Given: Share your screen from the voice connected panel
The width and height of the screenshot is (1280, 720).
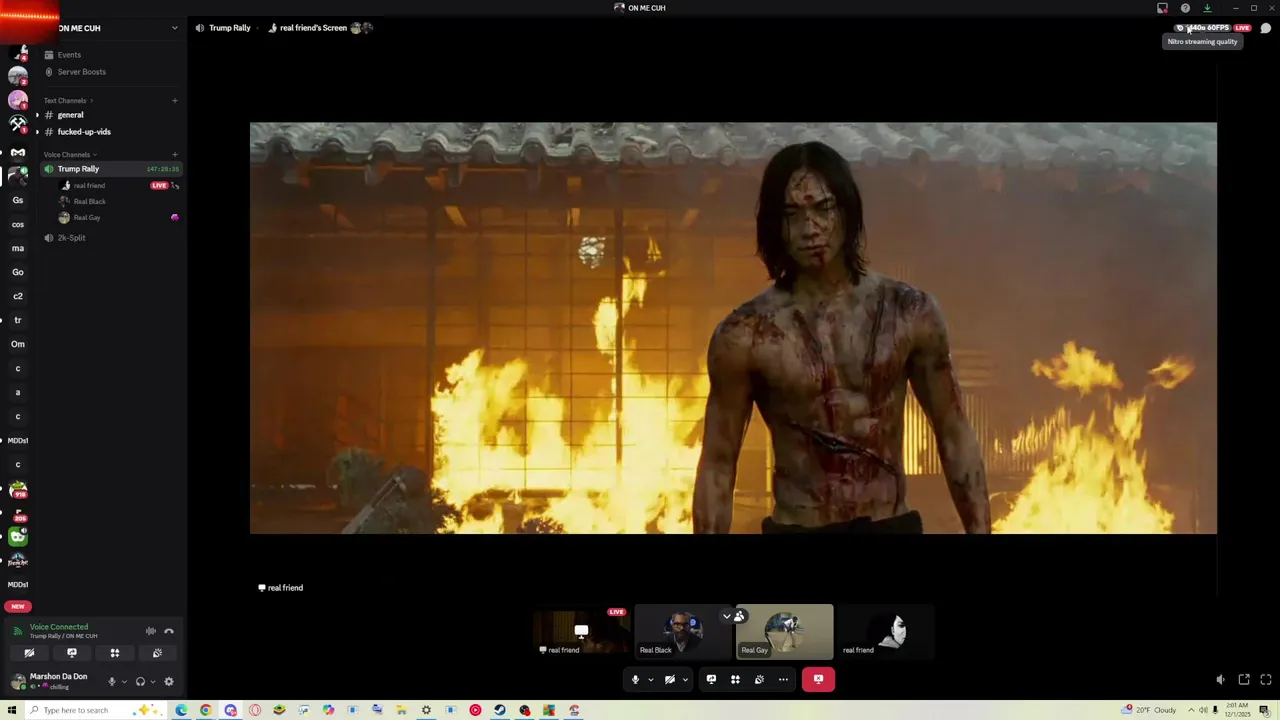Looking at the screenshot, I should (x=72, y=653).
